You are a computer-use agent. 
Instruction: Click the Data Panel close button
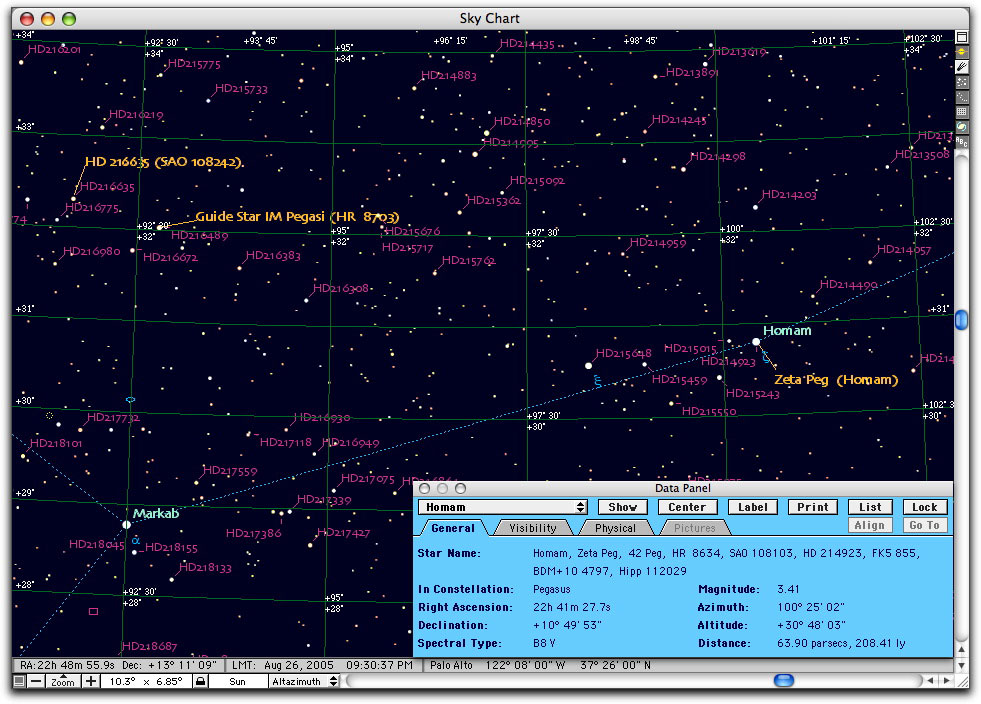coord(425,488)
